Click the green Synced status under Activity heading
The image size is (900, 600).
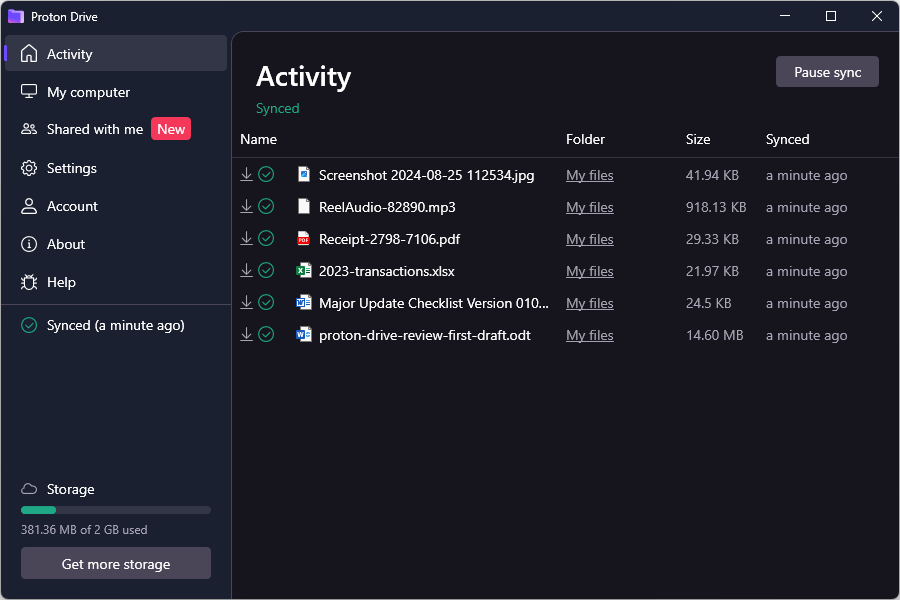point(277,109)
